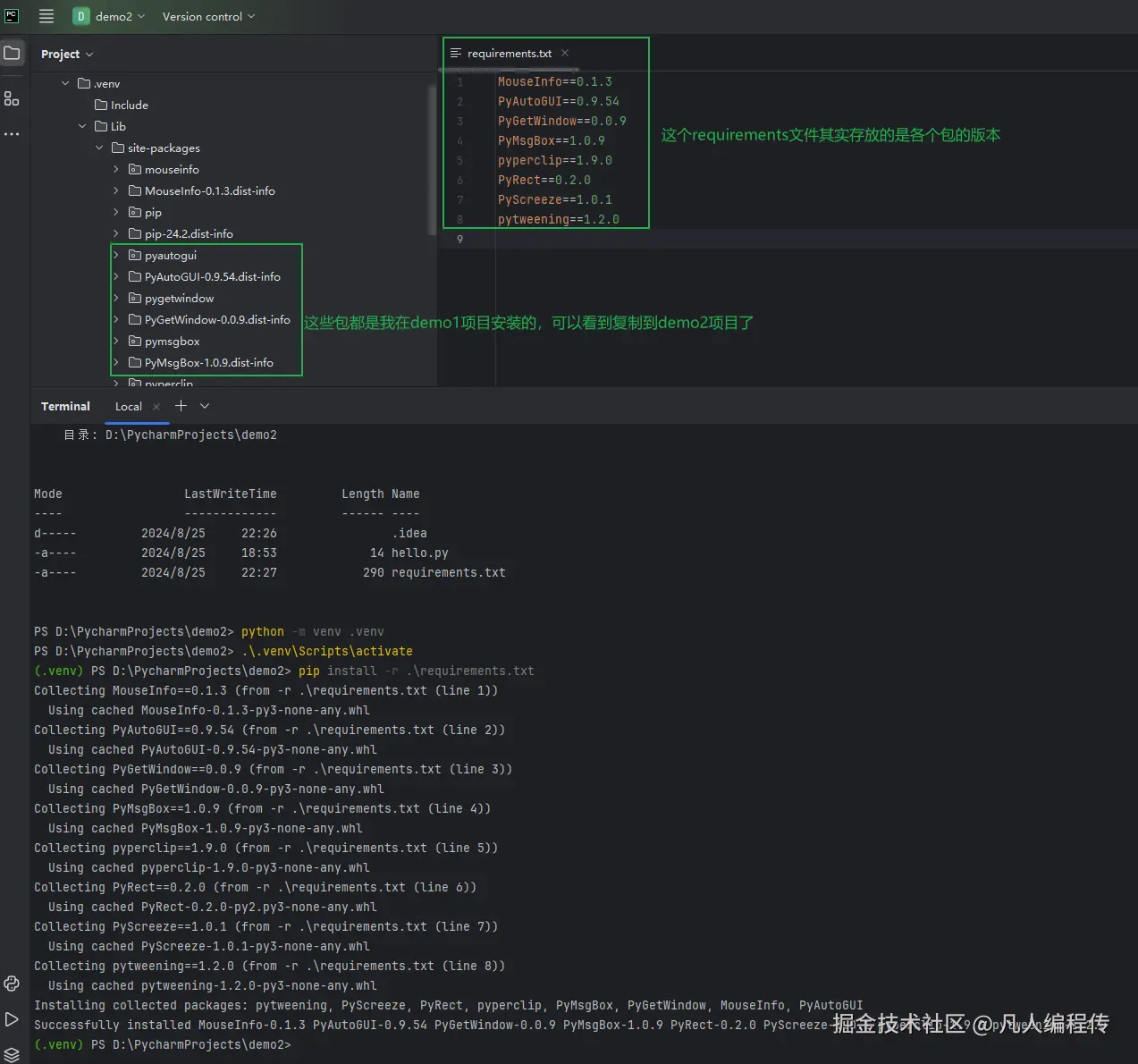Image resolution: width=1138 pixels, height=1064 pixels.
Task: Click pytweening==1.2.0 line in editor
Action: [x=559, y=219]
